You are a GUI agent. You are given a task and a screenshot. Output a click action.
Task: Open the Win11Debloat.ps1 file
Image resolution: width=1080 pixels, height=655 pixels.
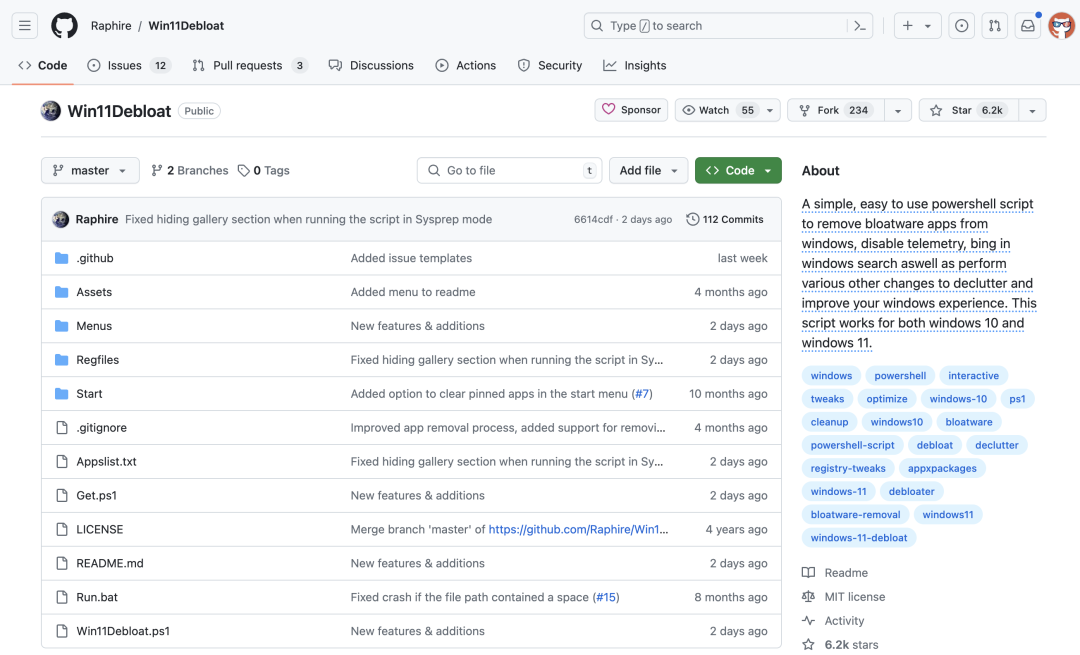point(123,631)
